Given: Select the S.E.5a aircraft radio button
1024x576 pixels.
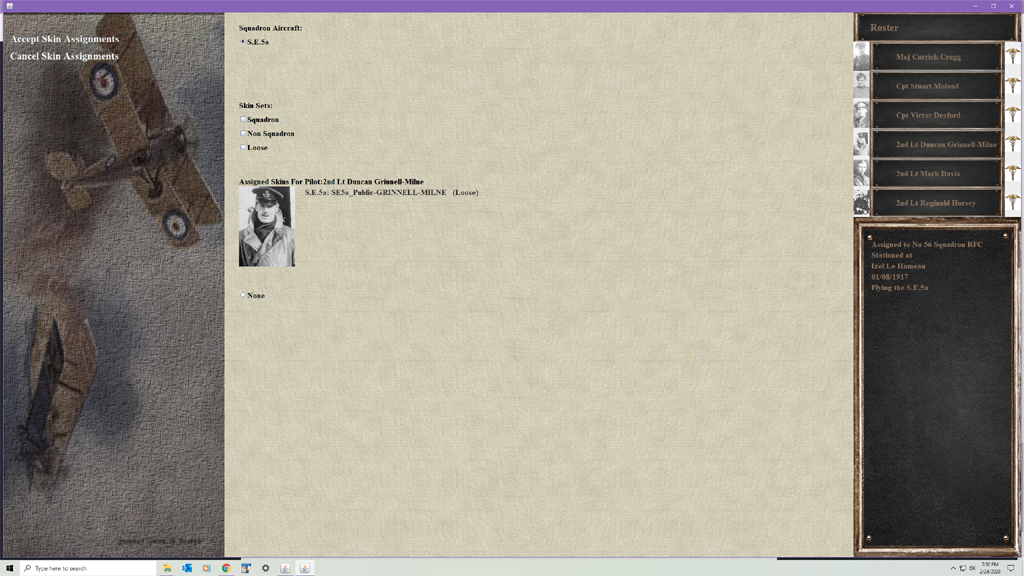Looking at the screenshot, I should pos(243,42).
